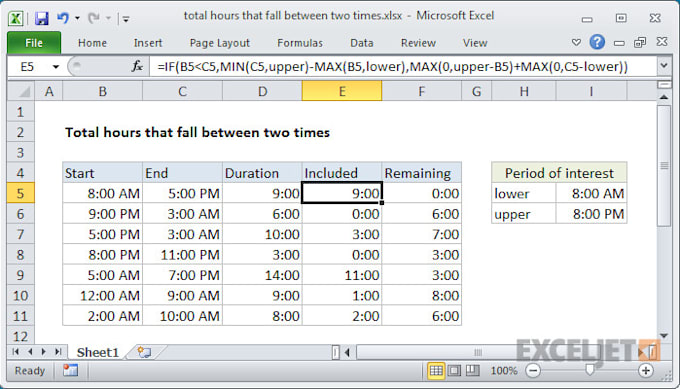The width and height of the screenshot is (680, 389).
Task: Open the Page Layout tab
Action: click(x=219, y=43)
